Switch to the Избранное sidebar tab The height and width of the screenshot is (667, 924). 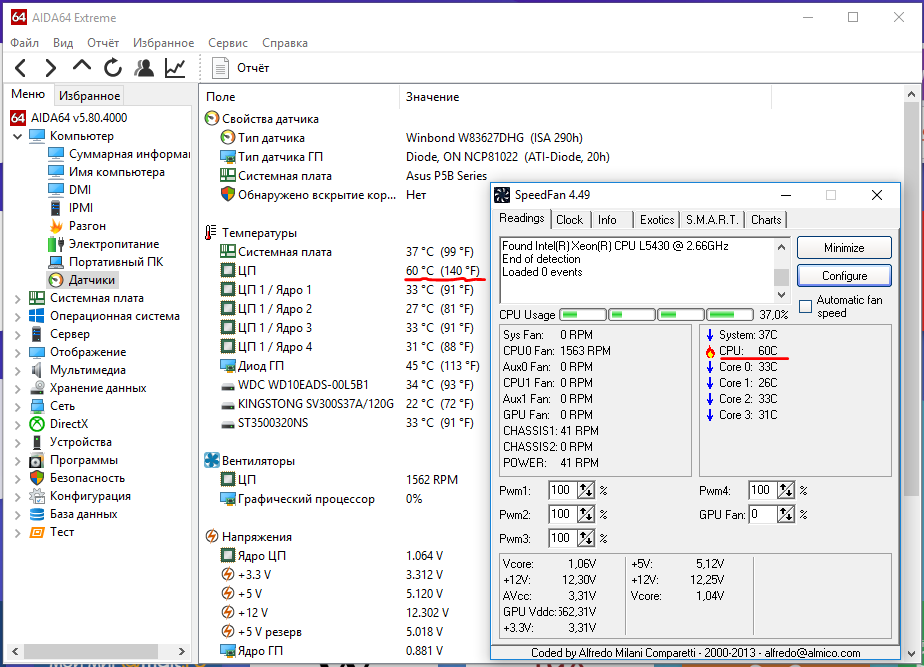point(90,95)
